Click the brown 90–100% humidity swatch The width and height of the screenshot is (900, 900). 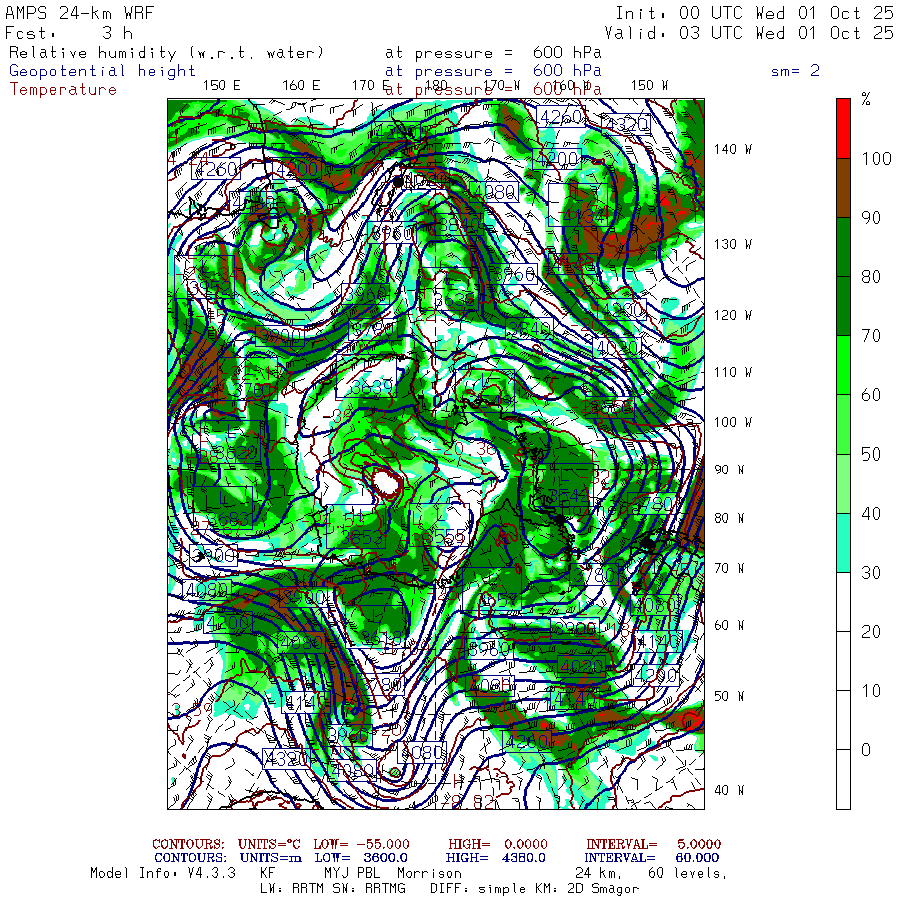coord(843,188)
